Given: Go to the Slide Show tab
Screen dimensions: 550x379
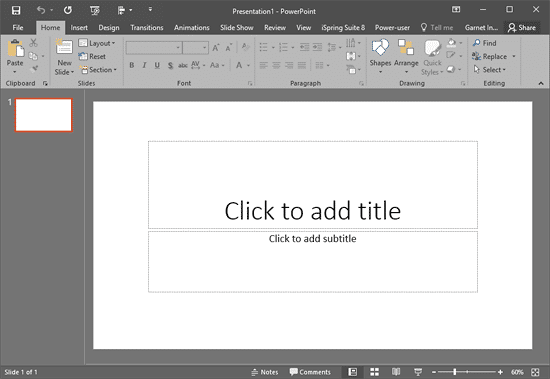Looking at the screenshot, I should [x=237, y=28].
